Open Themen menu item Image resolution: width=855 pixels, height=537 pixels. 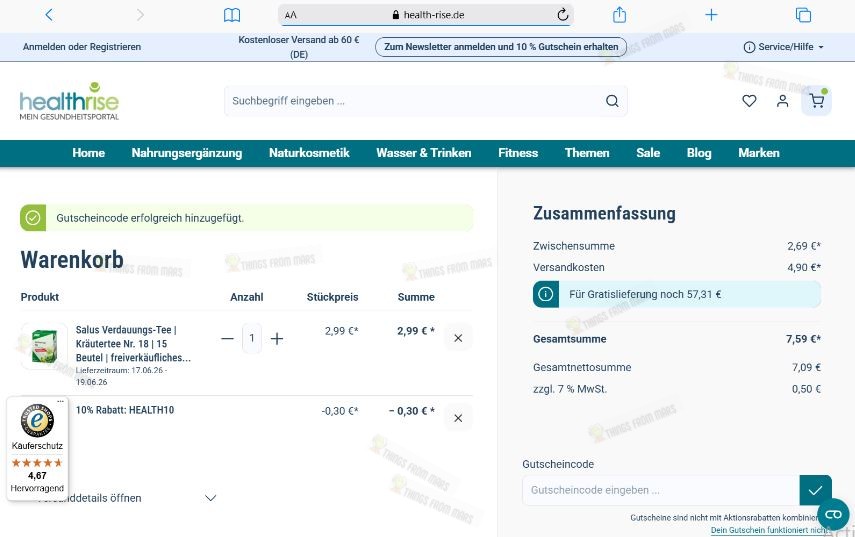click(587, 153)
